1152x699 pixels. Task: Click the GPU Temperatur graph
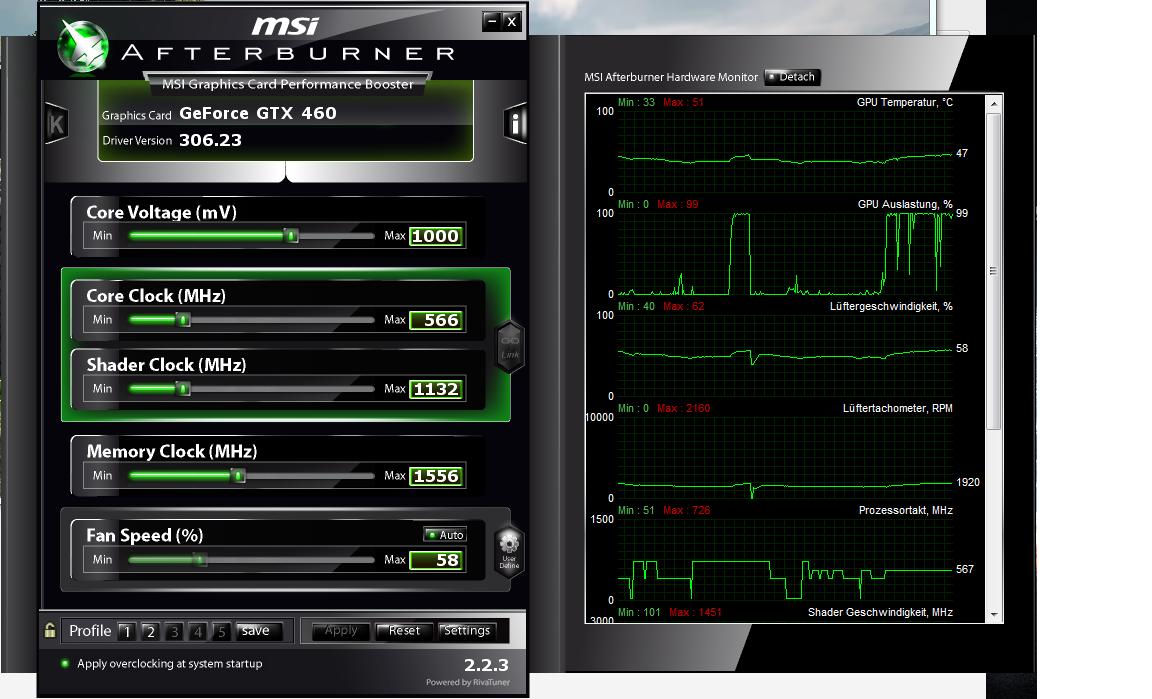[x=785, y=152]
